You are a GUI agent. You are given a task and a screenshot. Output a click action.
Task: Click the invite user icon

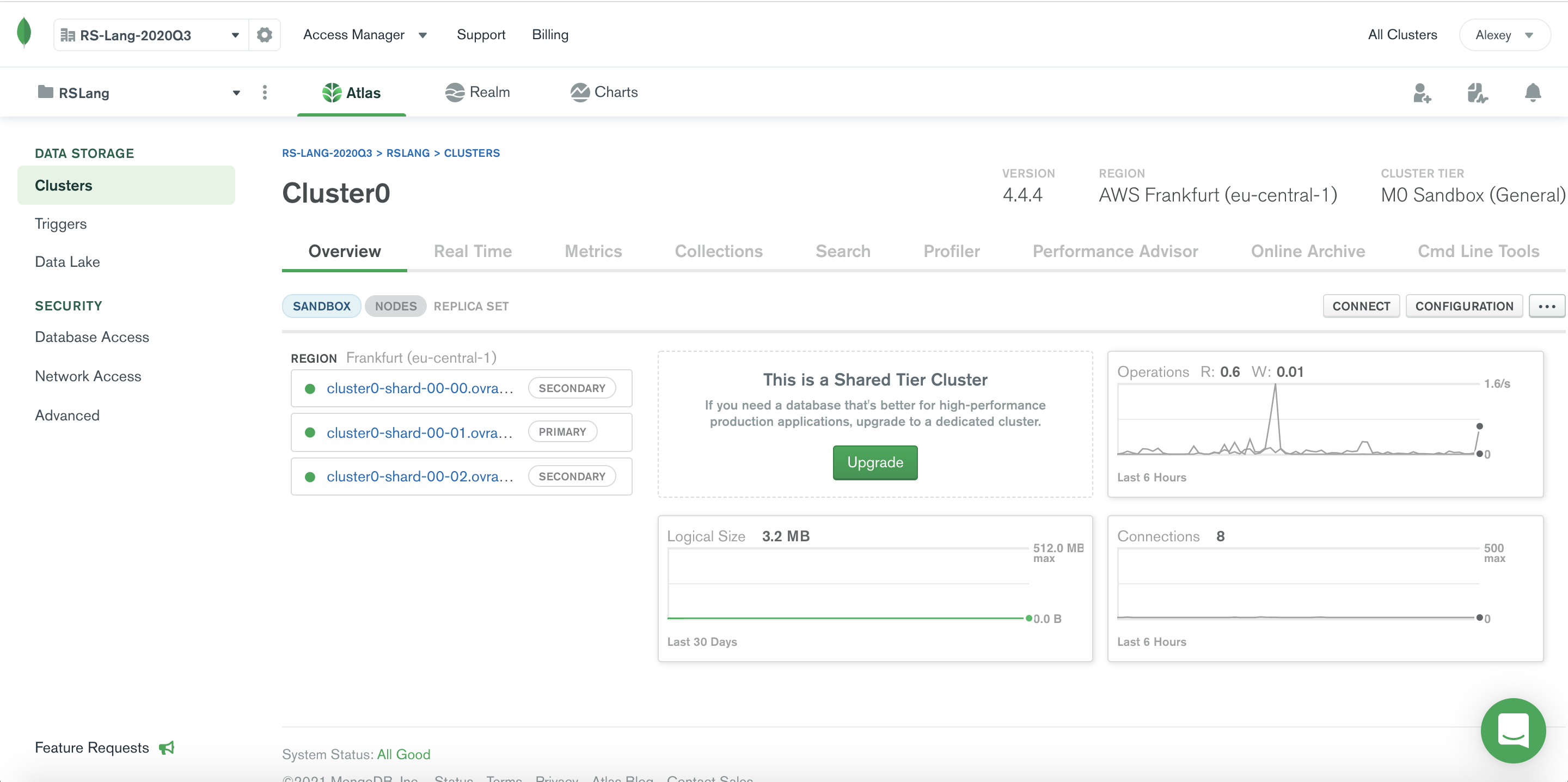[x=1422, y=93]
